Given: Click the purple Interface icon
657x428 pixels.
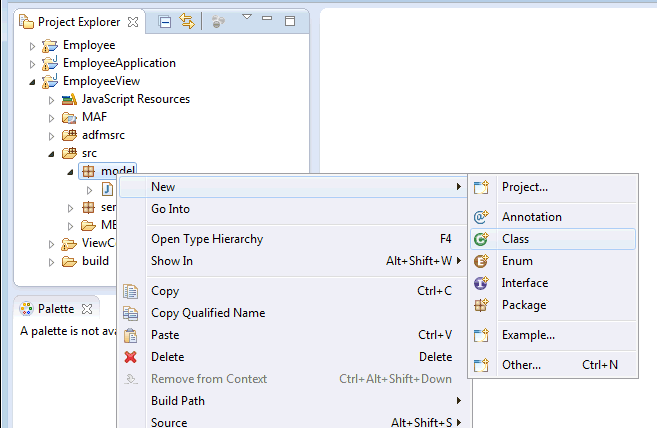Looking at the screenshot, I should point(481,283).
